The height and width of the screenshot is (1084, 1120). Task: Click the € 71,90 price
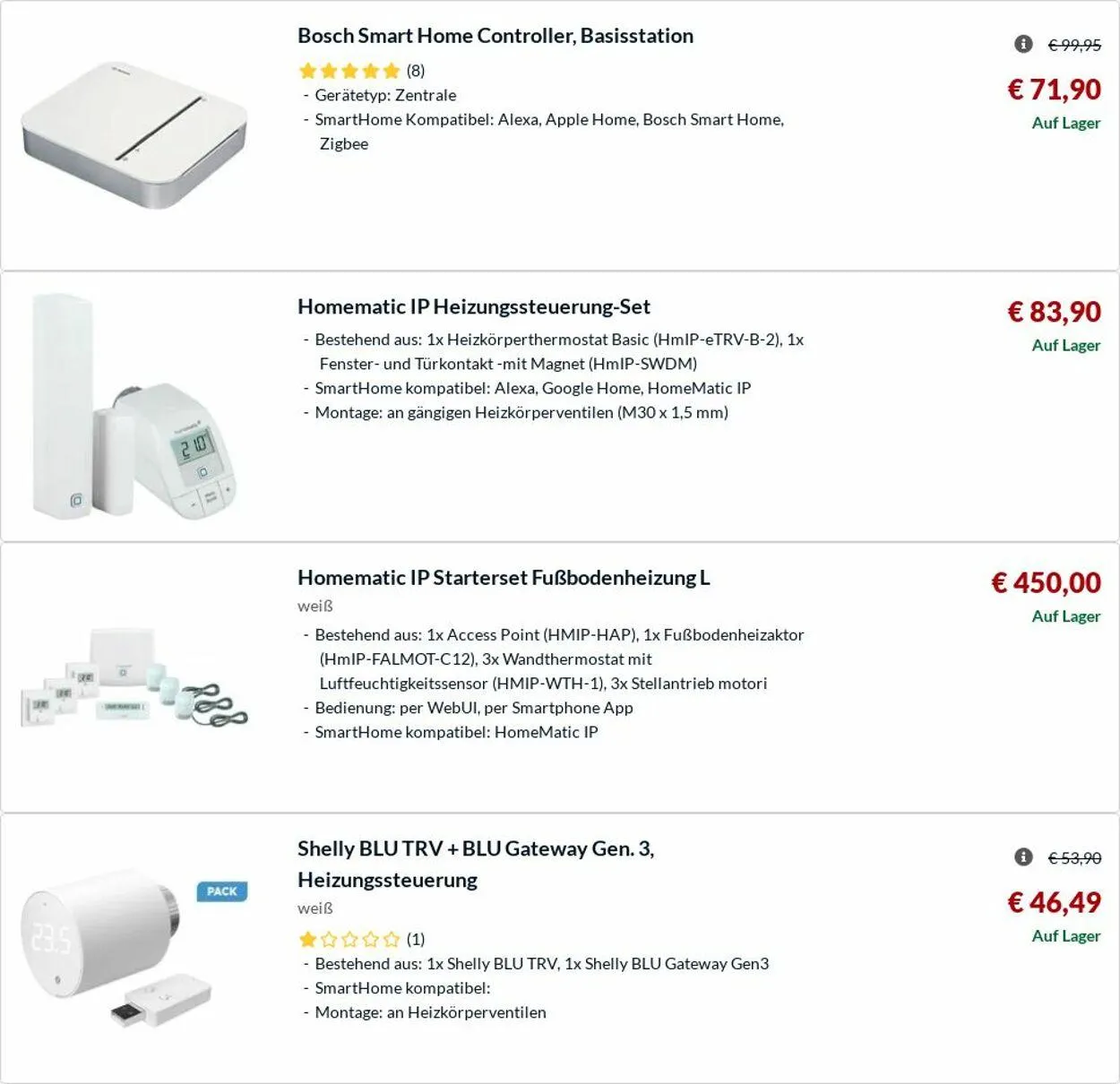tap(1054, 90)
